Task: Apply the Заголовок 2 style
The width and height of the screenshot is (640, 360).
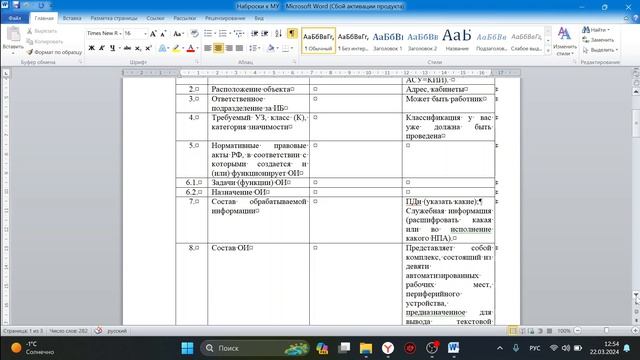Action: click(422, 41)
